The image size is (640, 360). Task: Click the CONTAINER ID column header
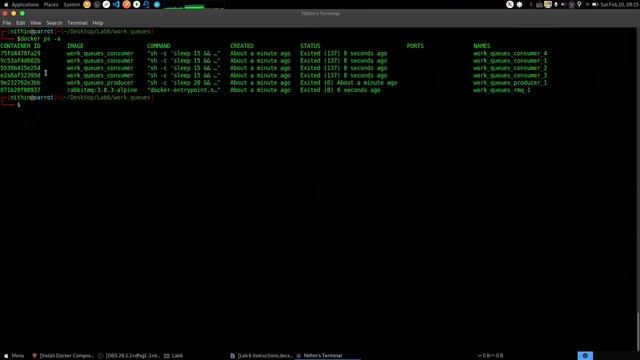pyautogui.click(x=20, y=46)
